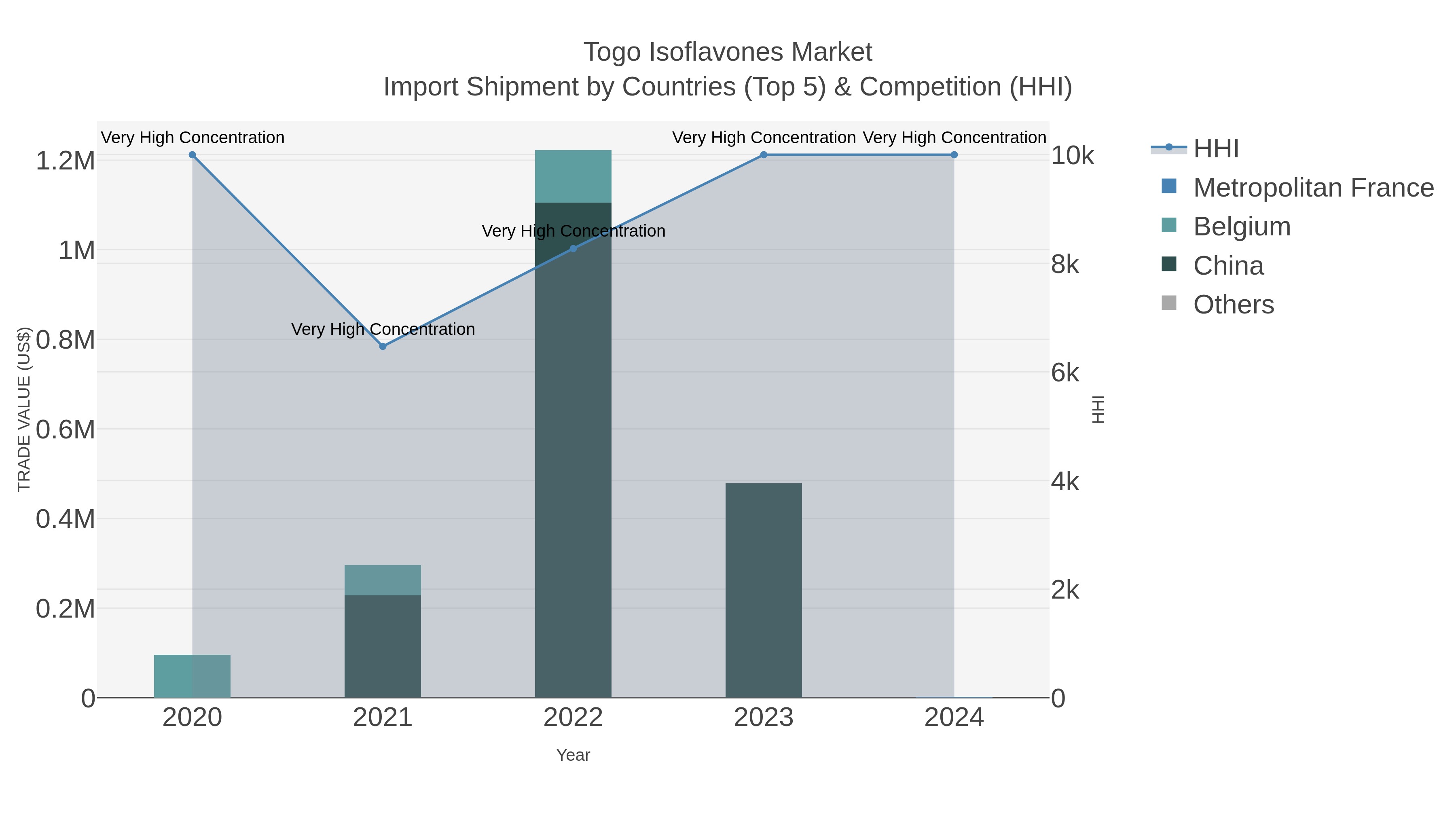Screen dimensions: 1456x819
Task: Click the Year axis title
Action: pyautogui.click(x=573, y=755)
